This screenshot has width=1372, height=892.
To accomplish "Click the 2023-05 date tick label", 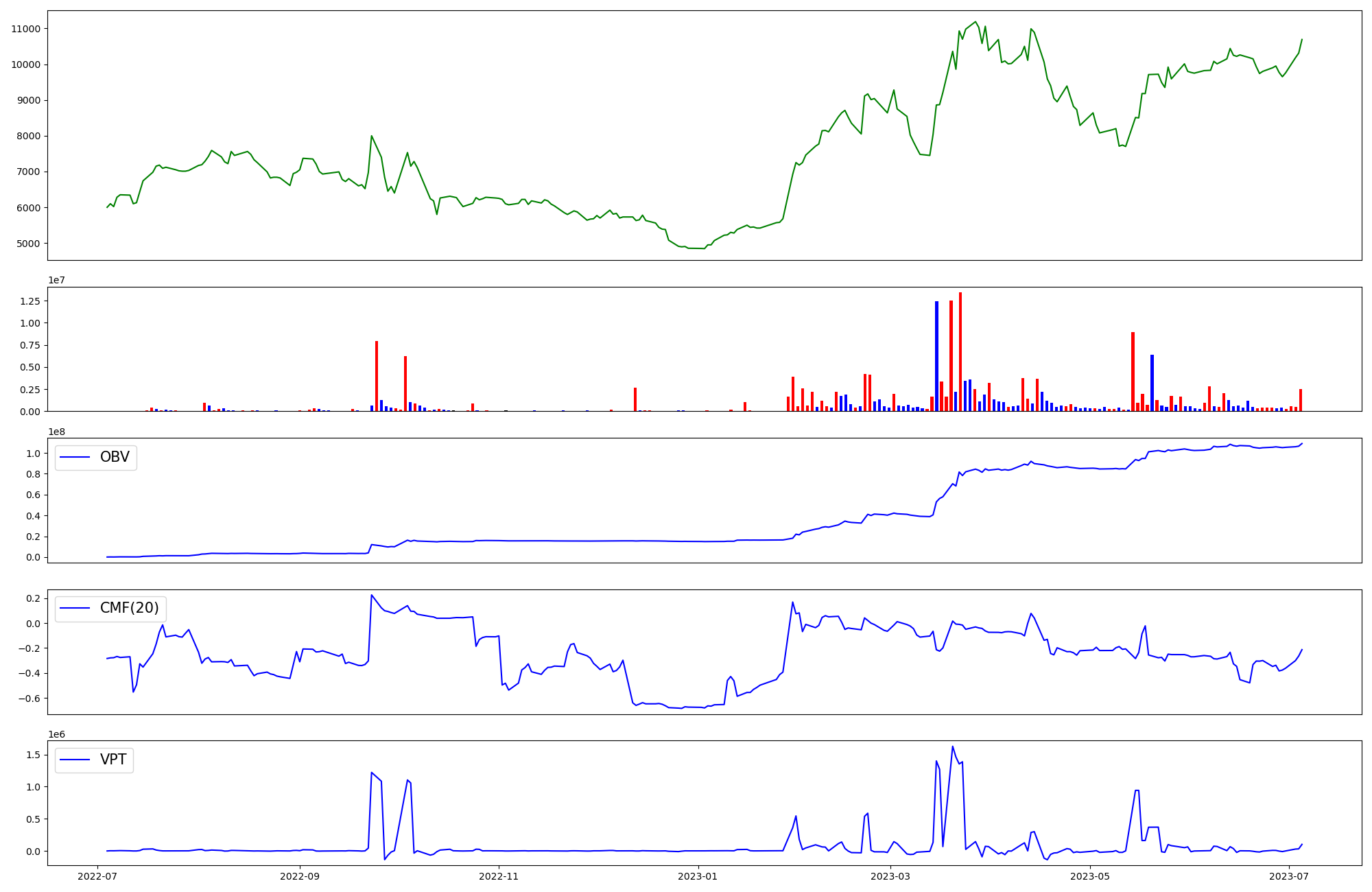I will 1089,876.
